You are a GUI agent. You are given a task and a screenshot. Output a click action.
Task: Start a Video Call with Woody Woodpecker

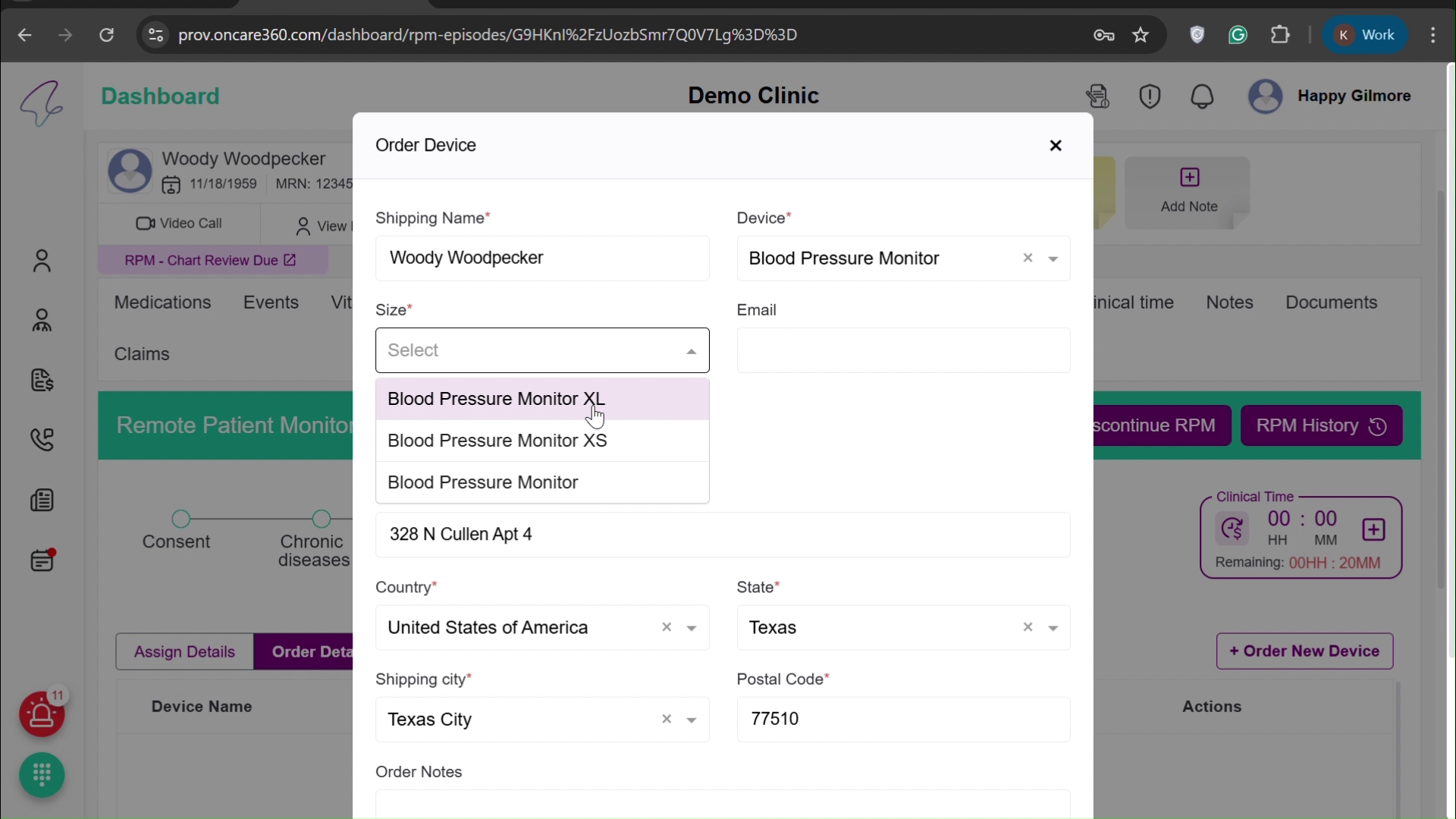click(178, 223)
